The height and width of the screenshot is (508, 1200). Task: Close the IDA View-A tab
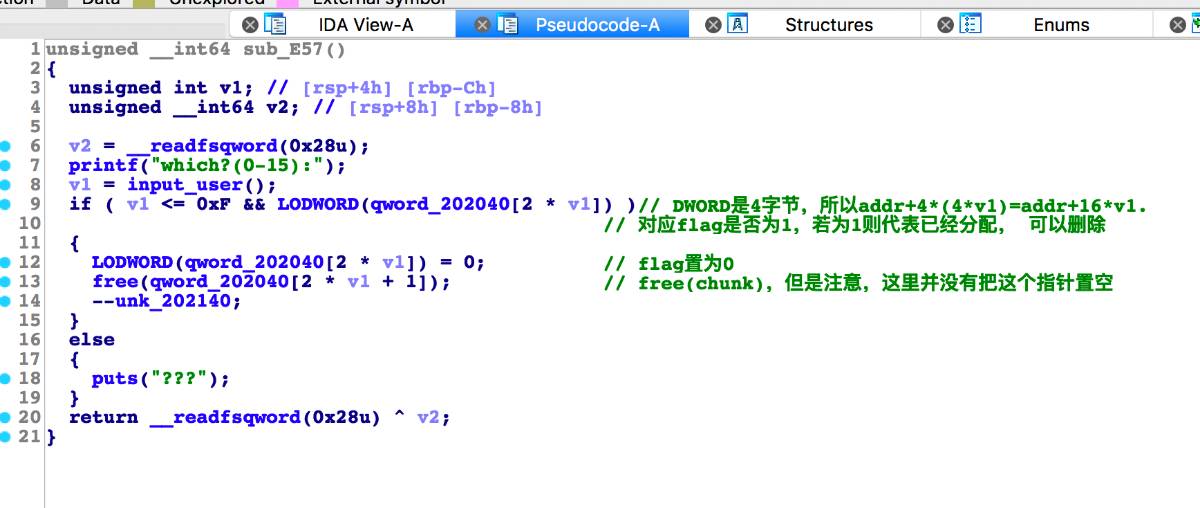(x=250, y=25)
